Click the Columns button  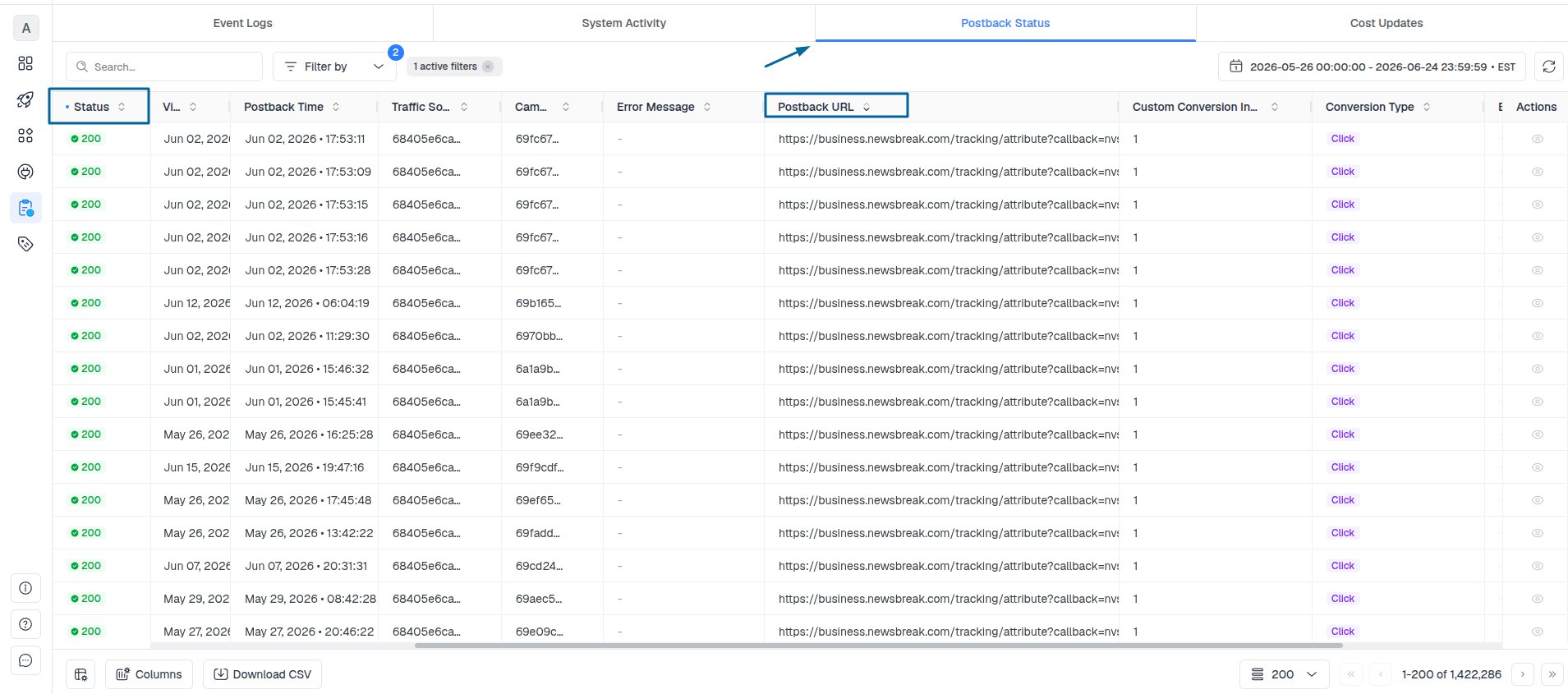(149, 674)
